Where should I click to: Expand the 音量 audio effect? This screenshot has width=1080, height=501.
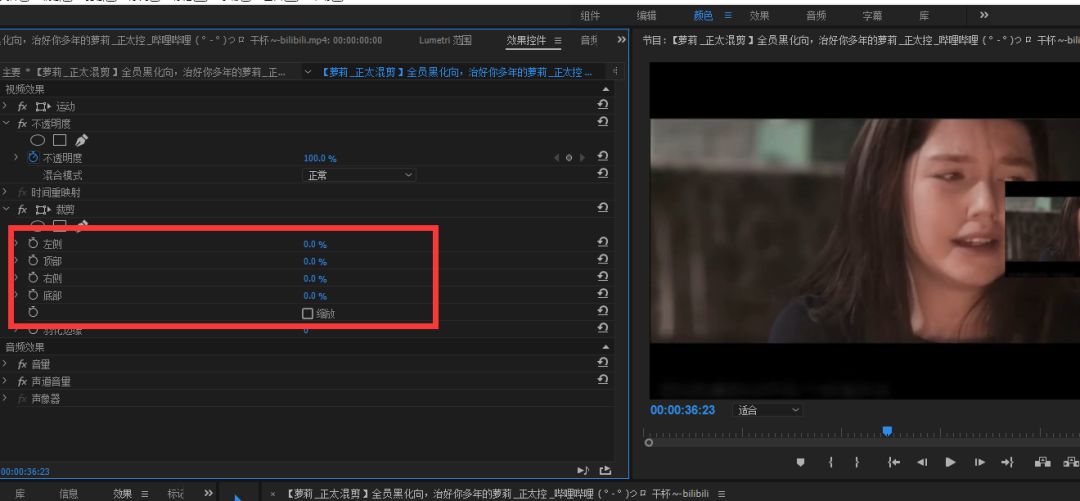pyautogui.click(x=6, y=364)
